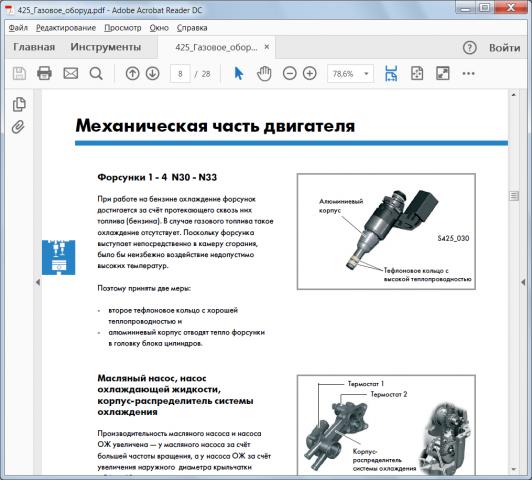Switch to the Инструменты tab
Screen dimensions: 532x480
tap(106, 47)
